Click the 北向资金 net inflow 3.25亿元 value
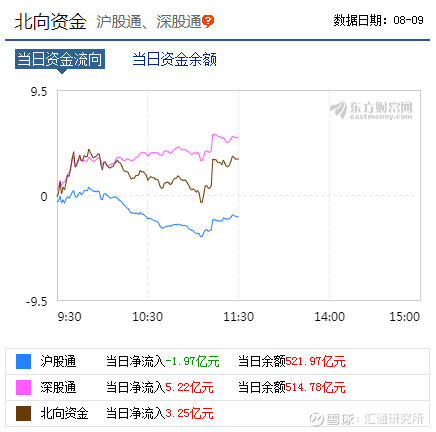 coord(189,413)
